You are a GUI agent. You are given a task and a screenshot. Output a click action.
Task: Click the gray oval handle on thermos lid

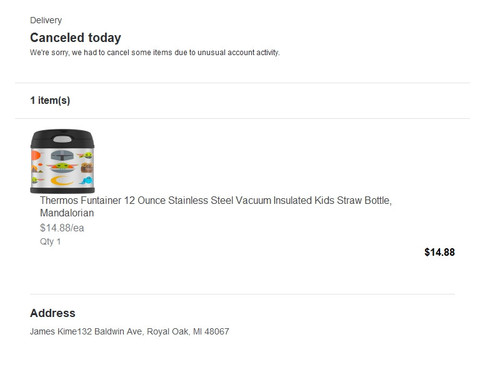click(x=62, y=139)
